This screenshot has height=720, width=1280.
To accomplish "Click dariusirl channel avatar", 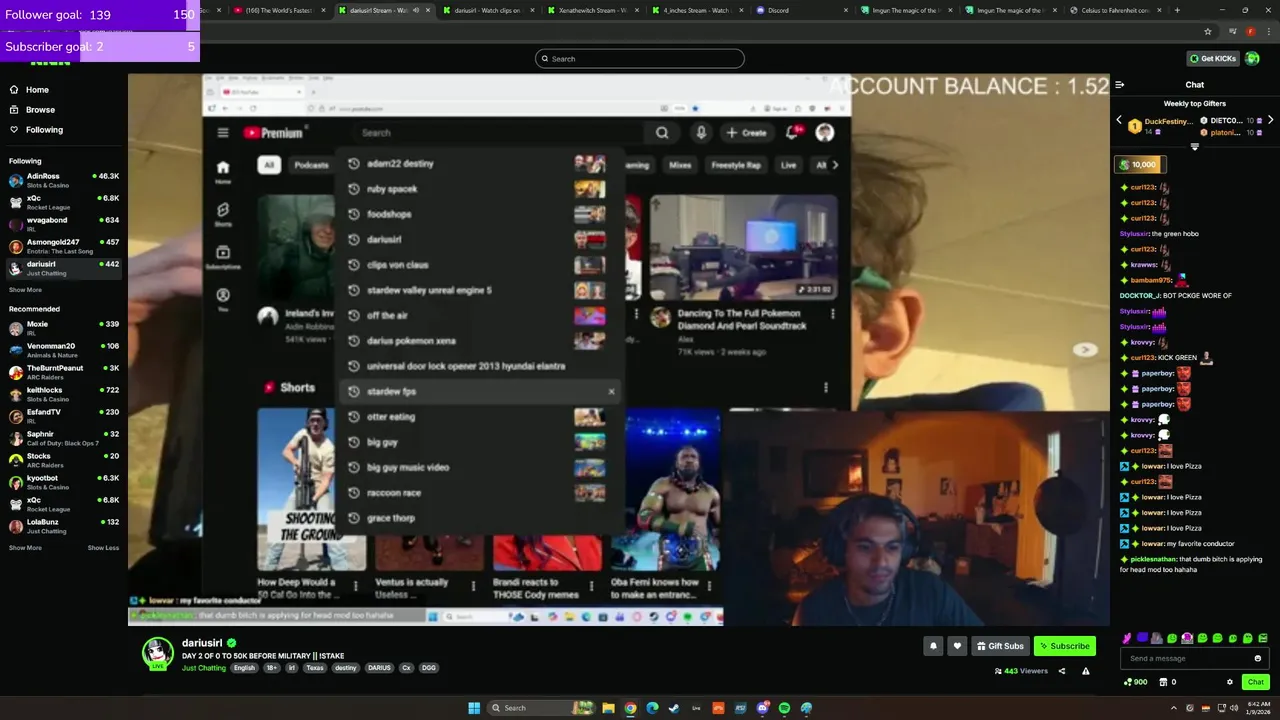I will (x=157, y=652).
